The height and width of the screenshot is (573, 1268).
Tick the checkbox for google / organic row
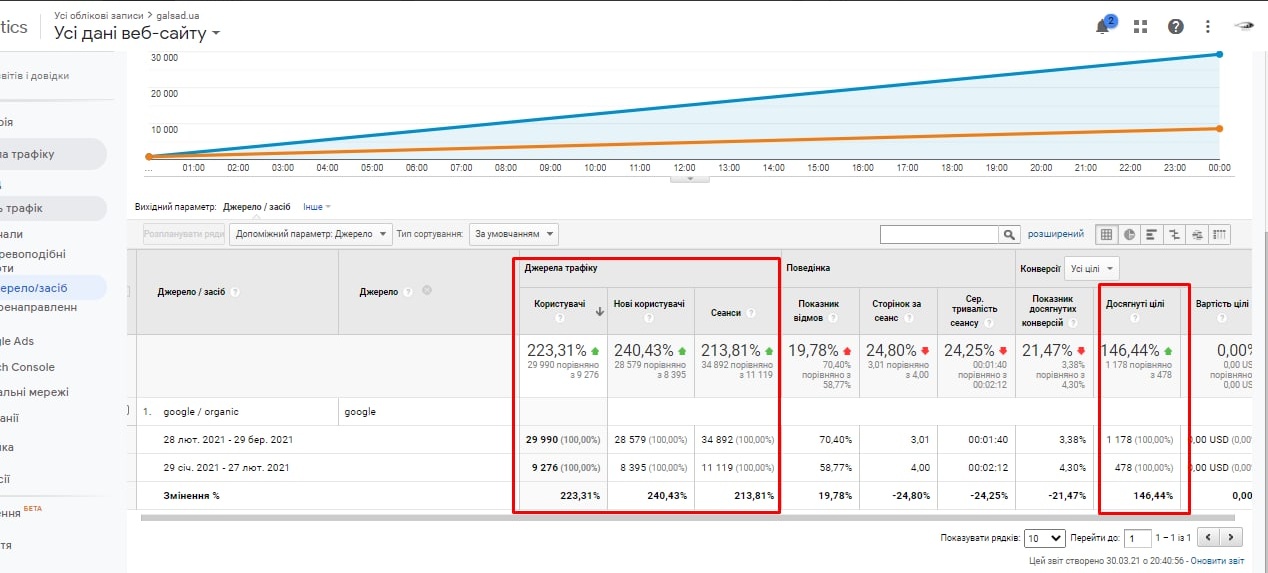click(128, 411)
